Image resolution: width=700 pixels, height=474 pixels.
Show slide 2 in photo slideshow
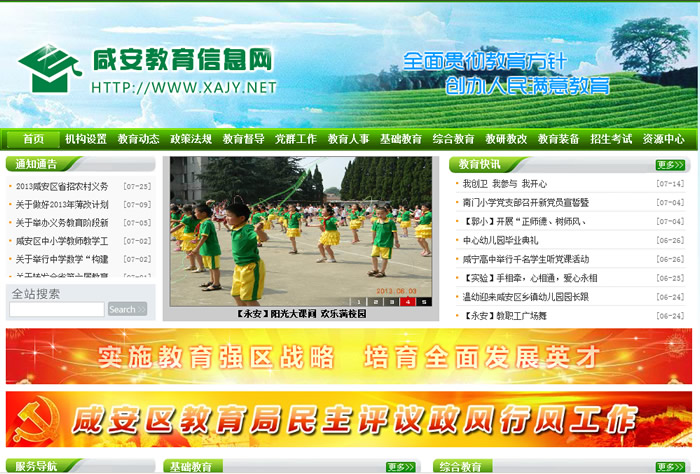tap(375, 302)
